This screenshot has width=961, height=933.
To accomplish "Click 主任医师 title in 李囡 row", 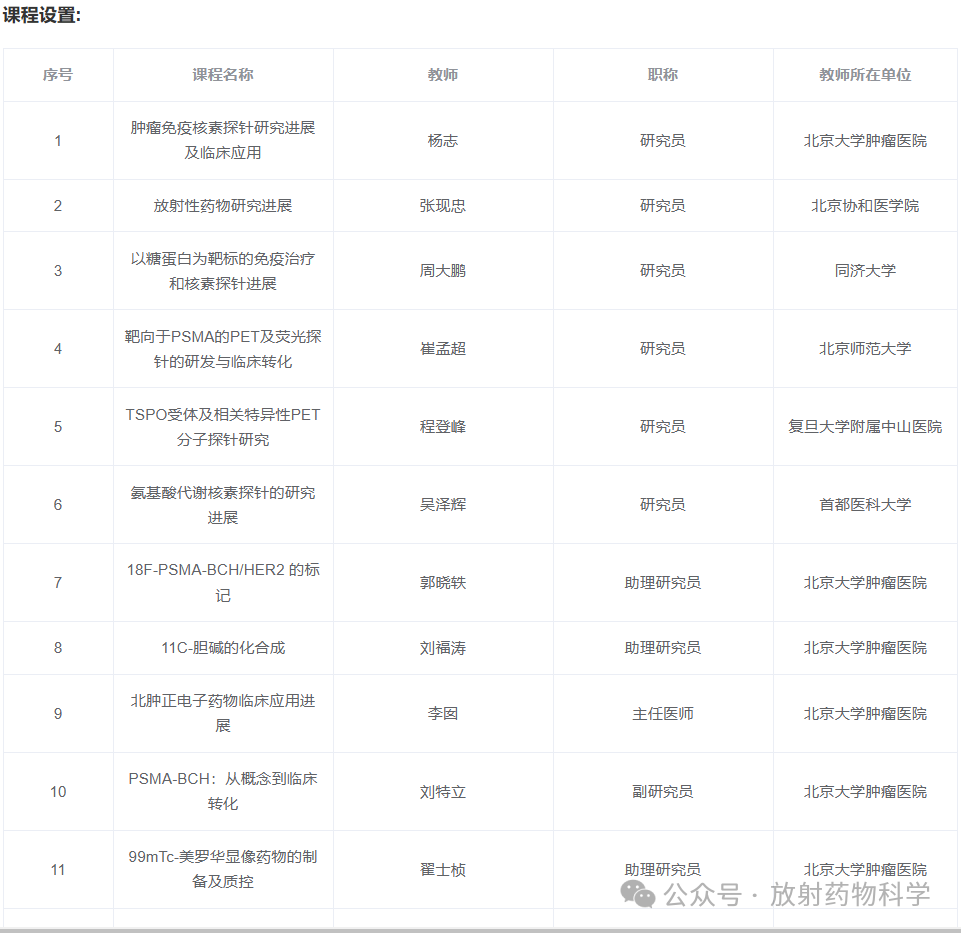I will (663, 714).
